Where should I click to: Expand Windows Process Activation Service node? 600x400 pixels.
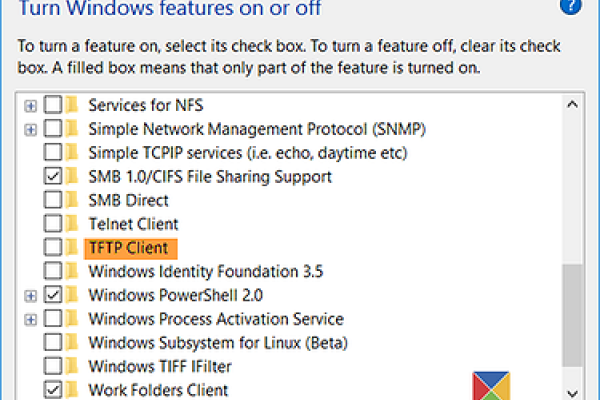tap(31, 319)
